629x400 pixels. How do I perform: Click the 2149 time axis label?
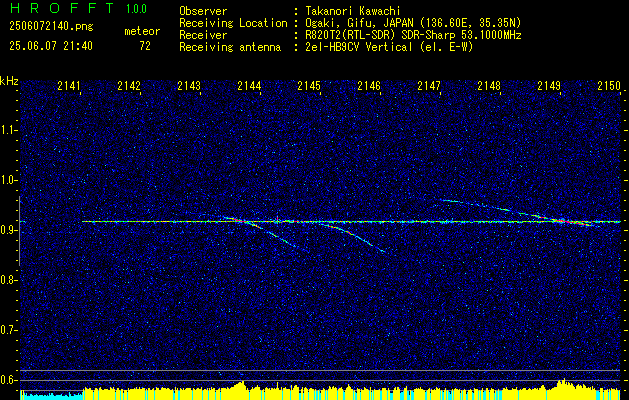click(x=549, y=86)
